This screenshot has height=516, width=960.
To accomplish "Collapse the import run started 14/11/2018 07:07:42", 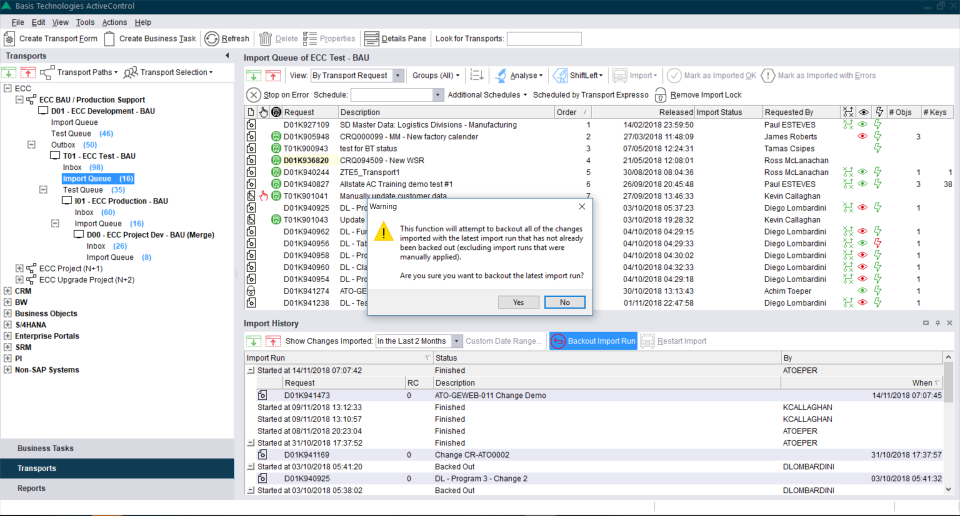I will 250,370.
